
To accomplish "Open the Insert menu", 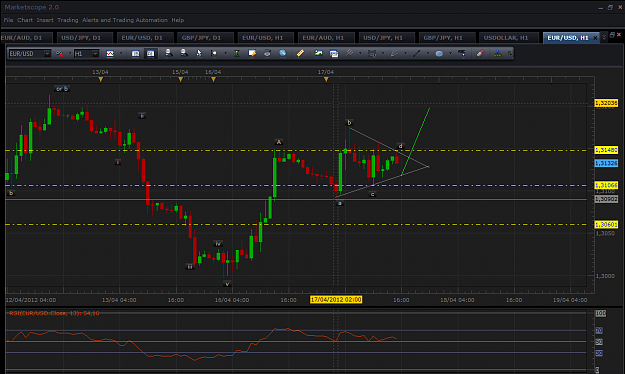I will tap(45, 20).
